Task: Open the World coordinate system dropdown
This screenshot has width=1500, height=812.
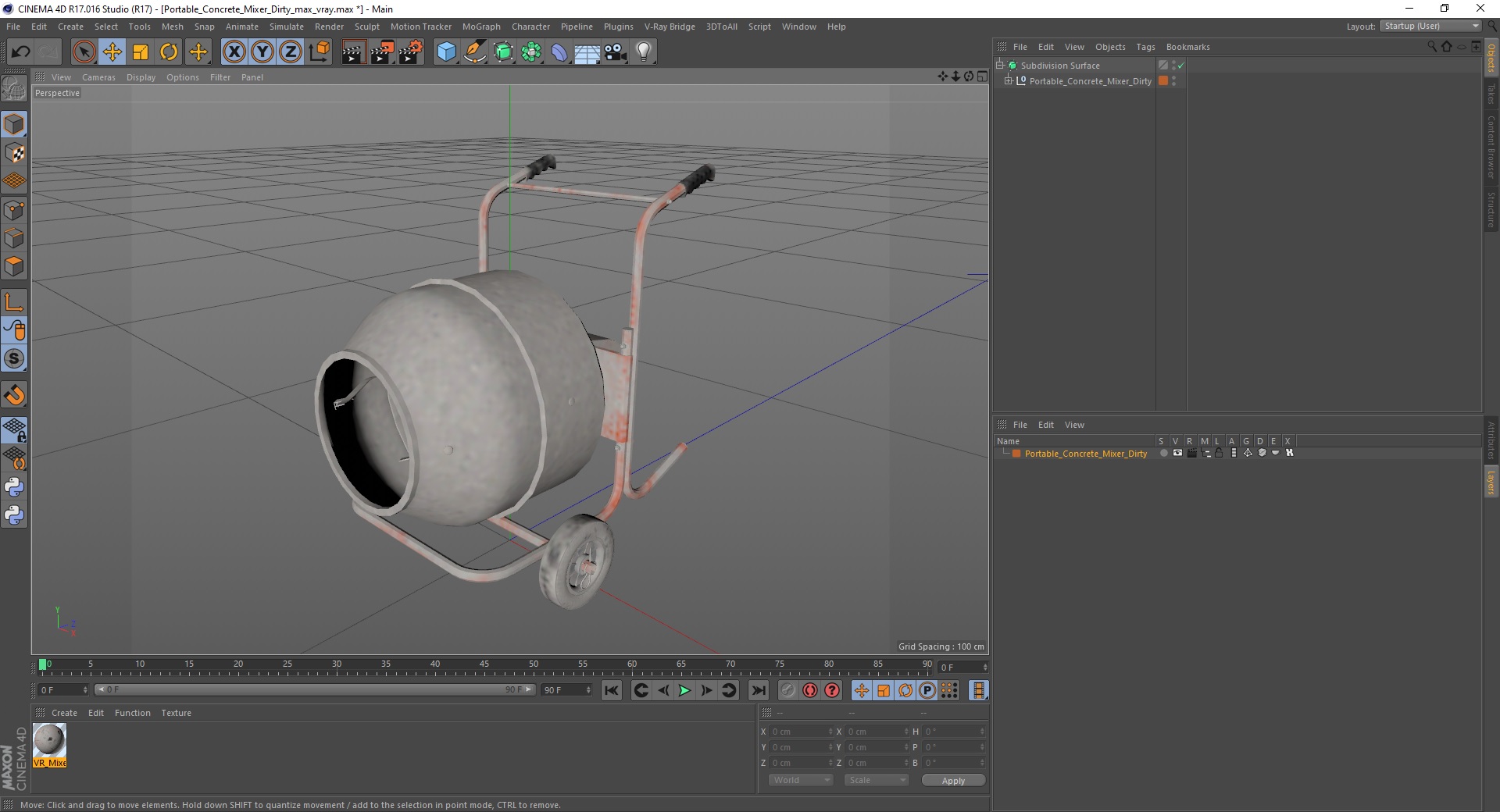Action: pos(801,780)
